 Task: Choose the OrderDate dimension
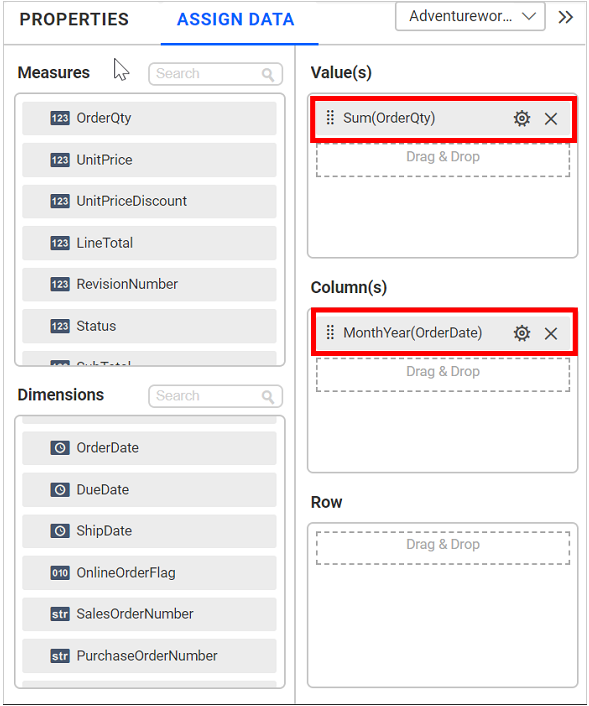coord(149,448)
